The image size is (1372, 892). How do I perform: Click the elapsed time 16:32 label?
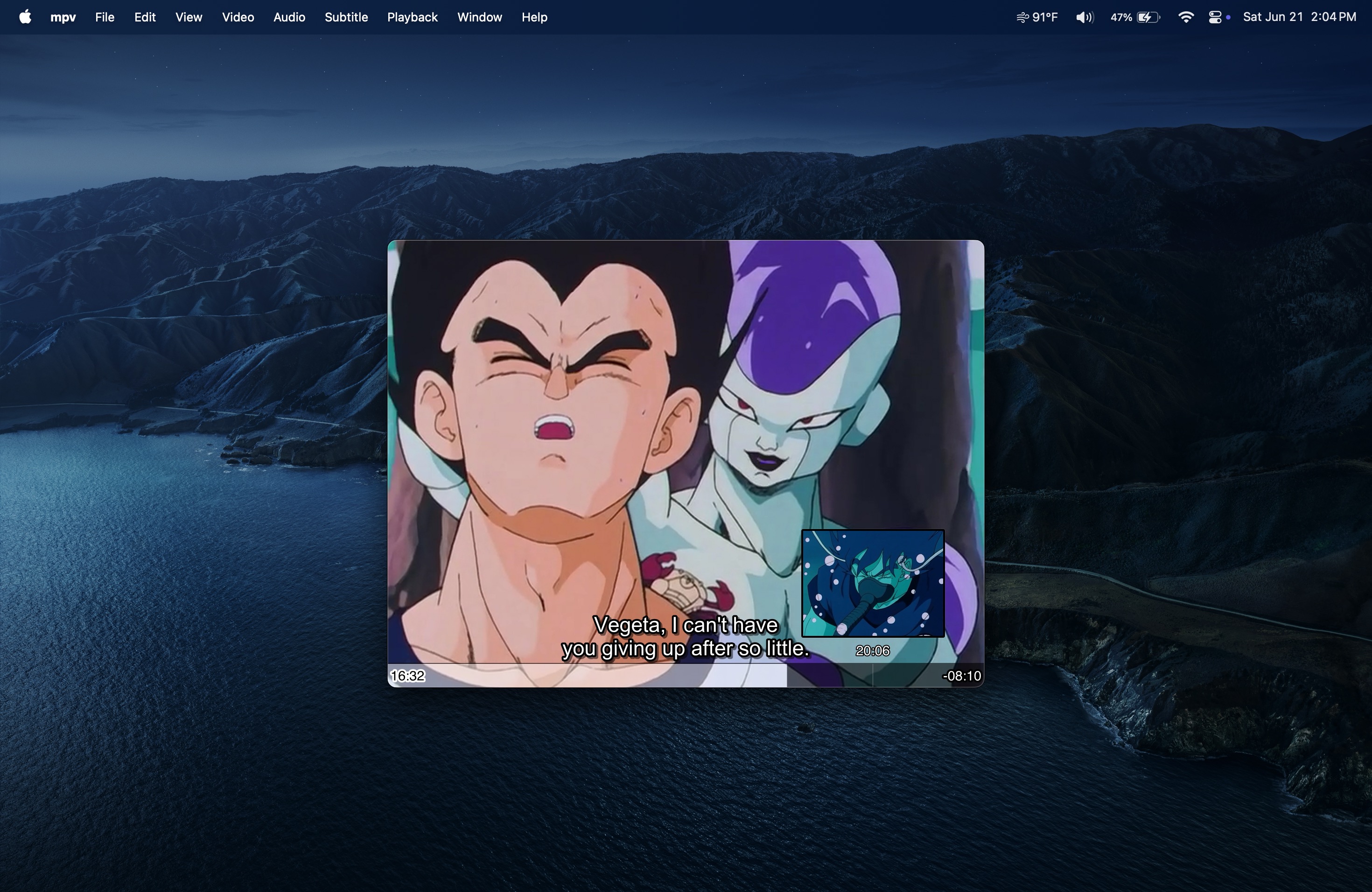click(407, 676)
